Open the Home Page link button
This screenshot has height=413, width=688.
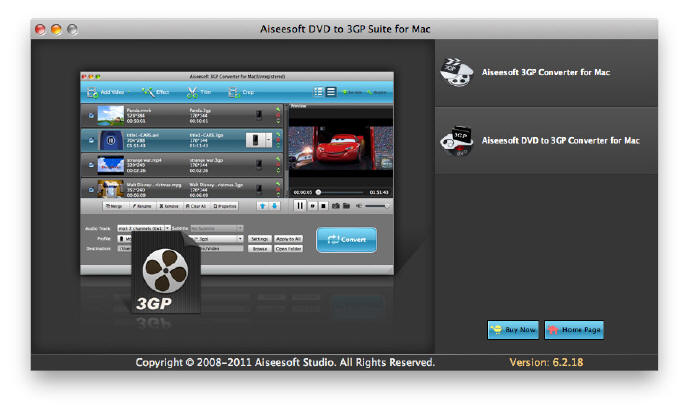pyautogui.click(x=574, y=330)
